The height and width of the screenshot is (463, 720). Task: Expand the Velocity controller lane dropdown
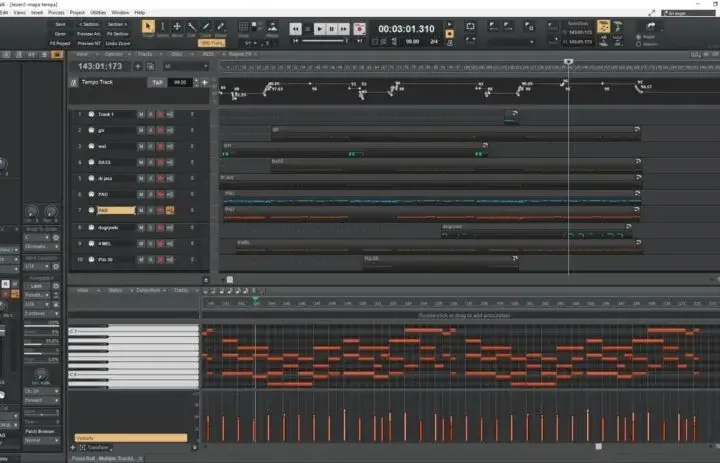[x=131, y=438]
